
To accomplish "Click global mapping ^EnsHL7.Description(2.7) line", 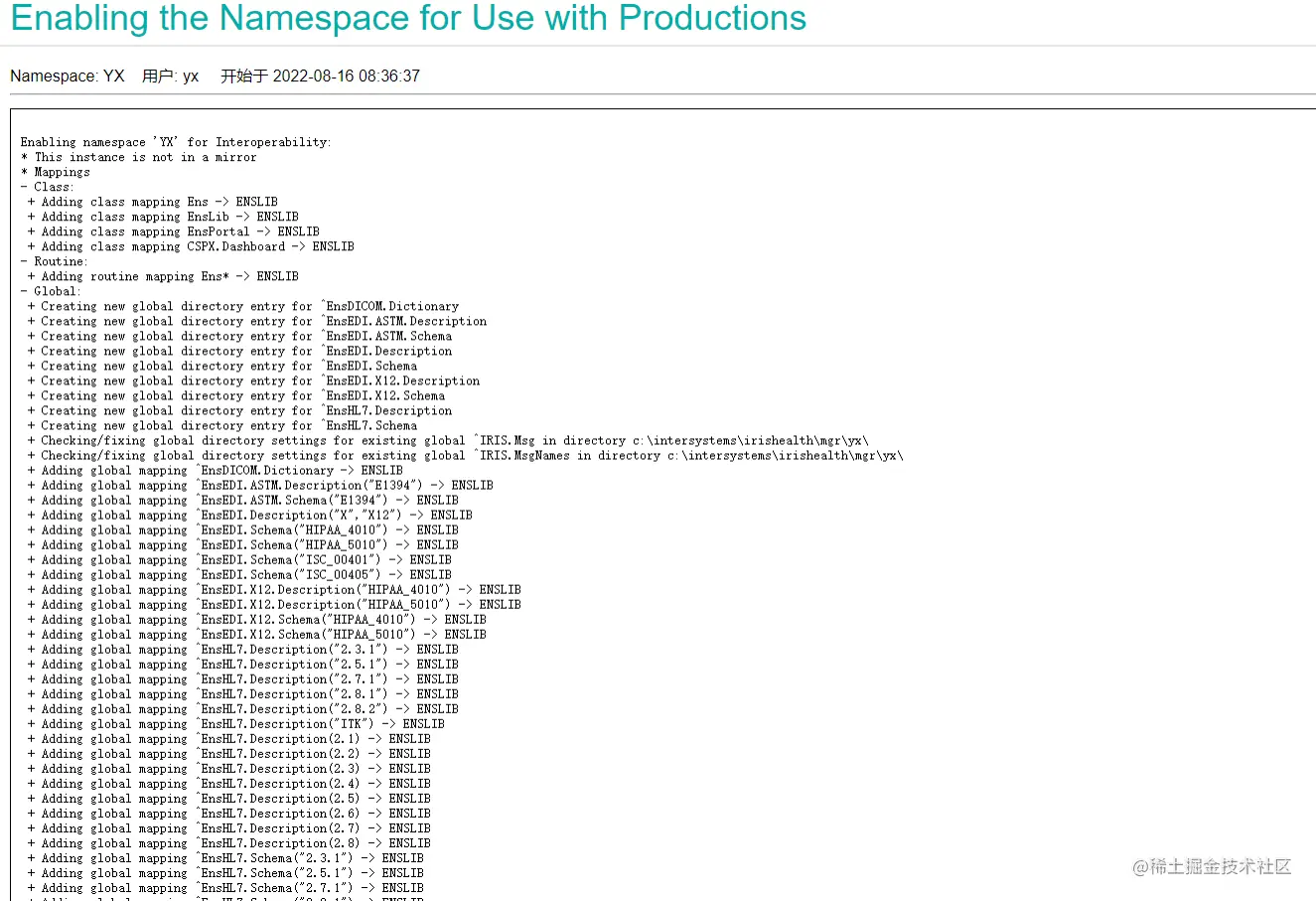I will [x=229, y=827].
